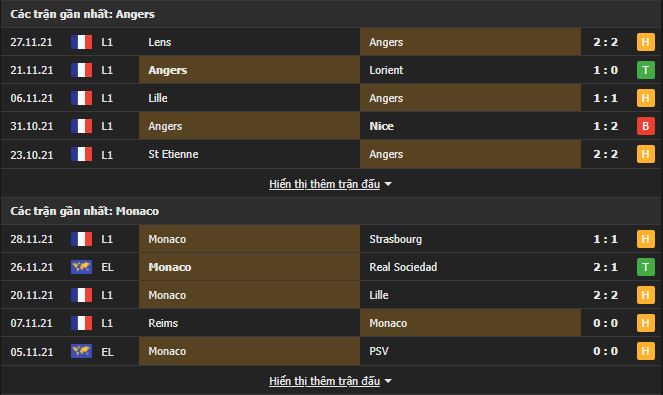Select the Nice team name in the 31.10.21 match
This screenshot has height=395, width=663.
(x=381, y=126)
